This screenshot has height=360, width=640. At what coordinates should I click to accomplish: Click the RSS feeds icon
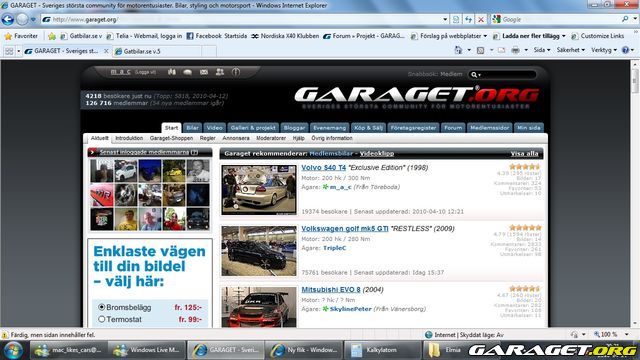pos(480,50)
